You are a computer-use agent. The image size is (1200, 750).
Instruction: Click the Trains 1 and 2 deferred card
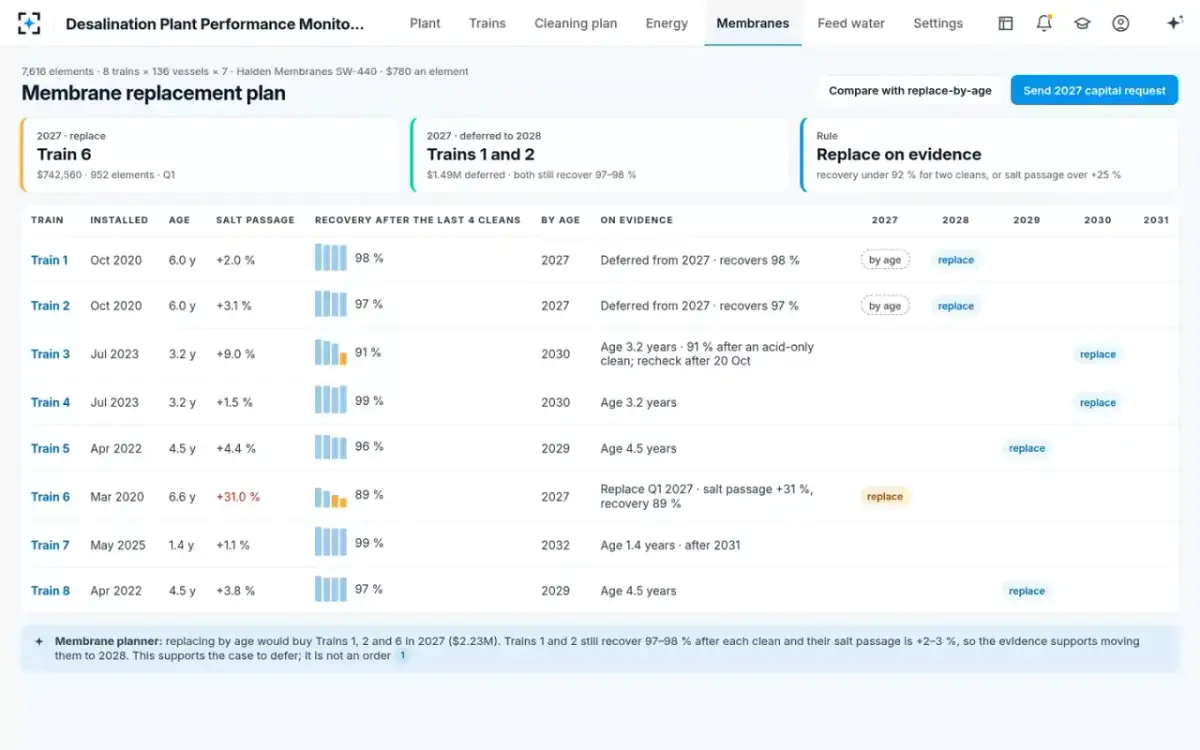pyautogui.click(x=599, y=155)
